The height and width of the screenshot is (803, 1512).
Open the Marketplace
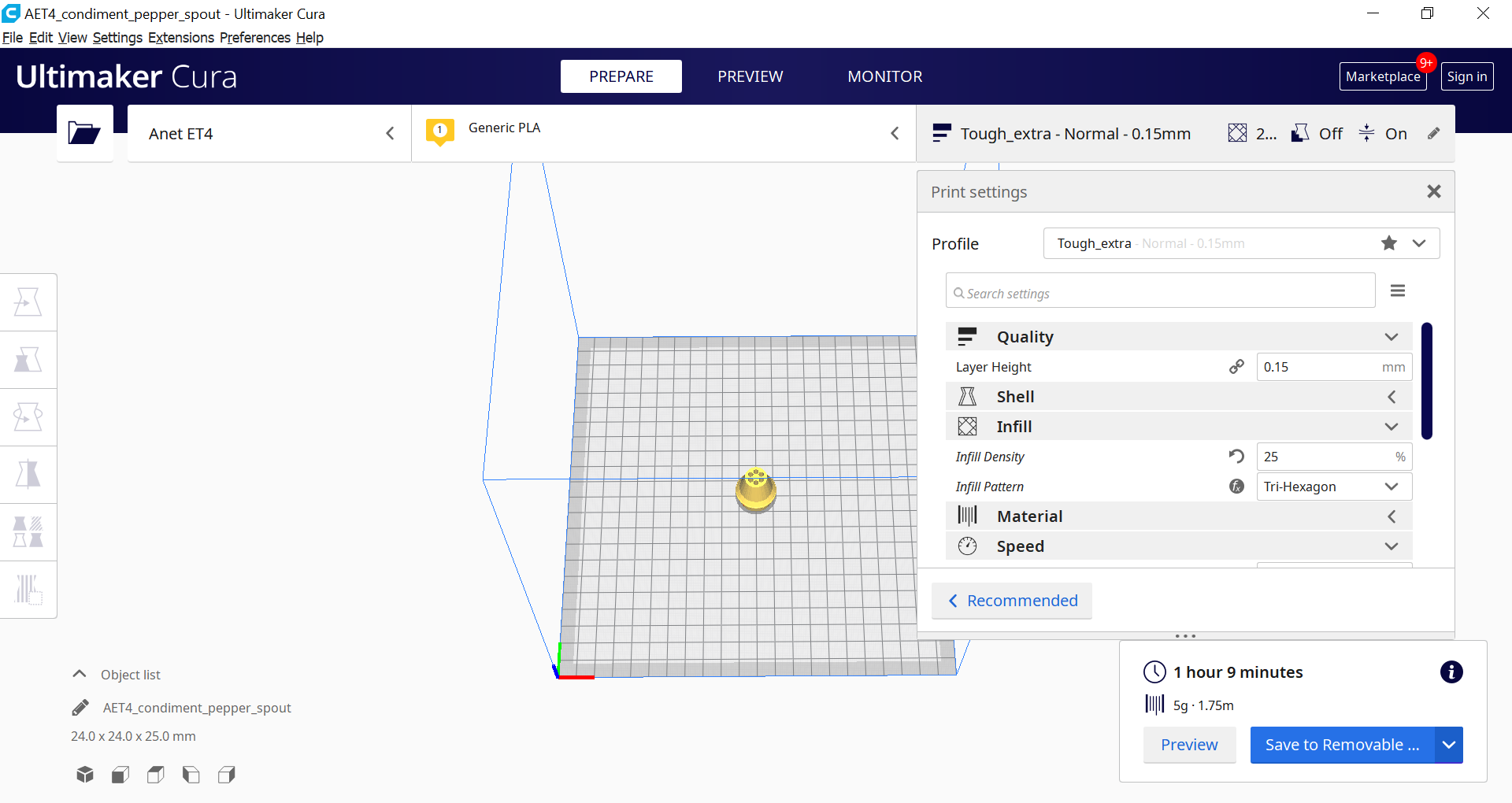[1383, 76]
